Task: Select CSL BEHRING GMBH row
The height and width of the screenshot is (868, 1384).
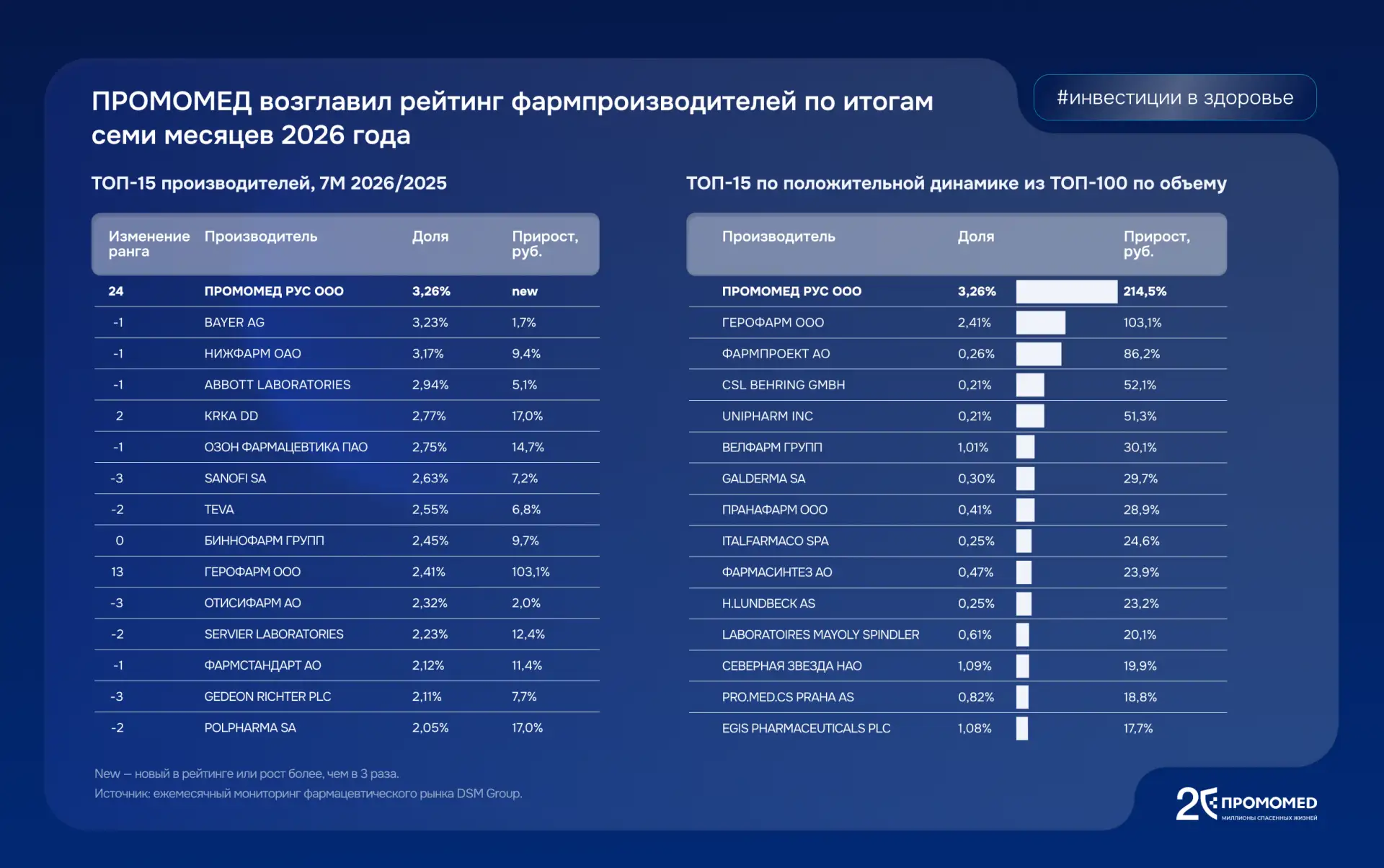Action: [x=784, y=385]
